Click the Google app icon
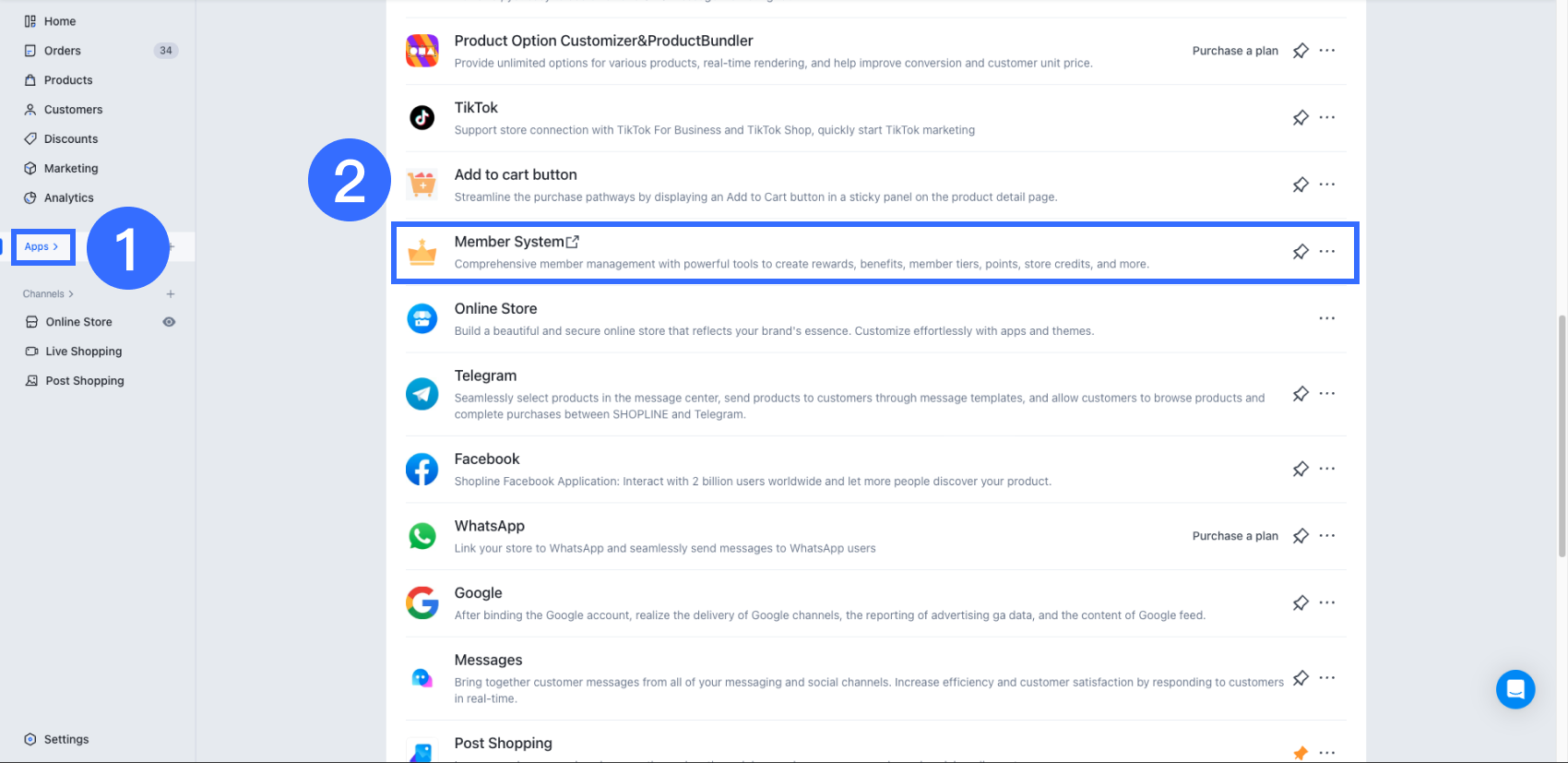Screen dimensions: 1568x763 pos(422,602)
